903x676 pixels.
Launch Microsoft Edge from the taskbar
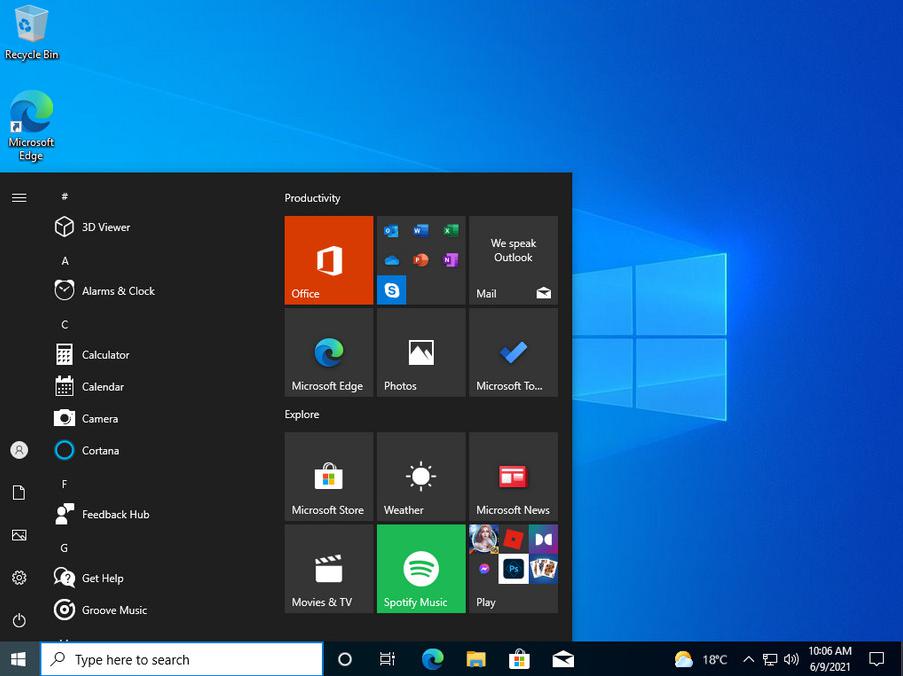click(x=432, y=659)
